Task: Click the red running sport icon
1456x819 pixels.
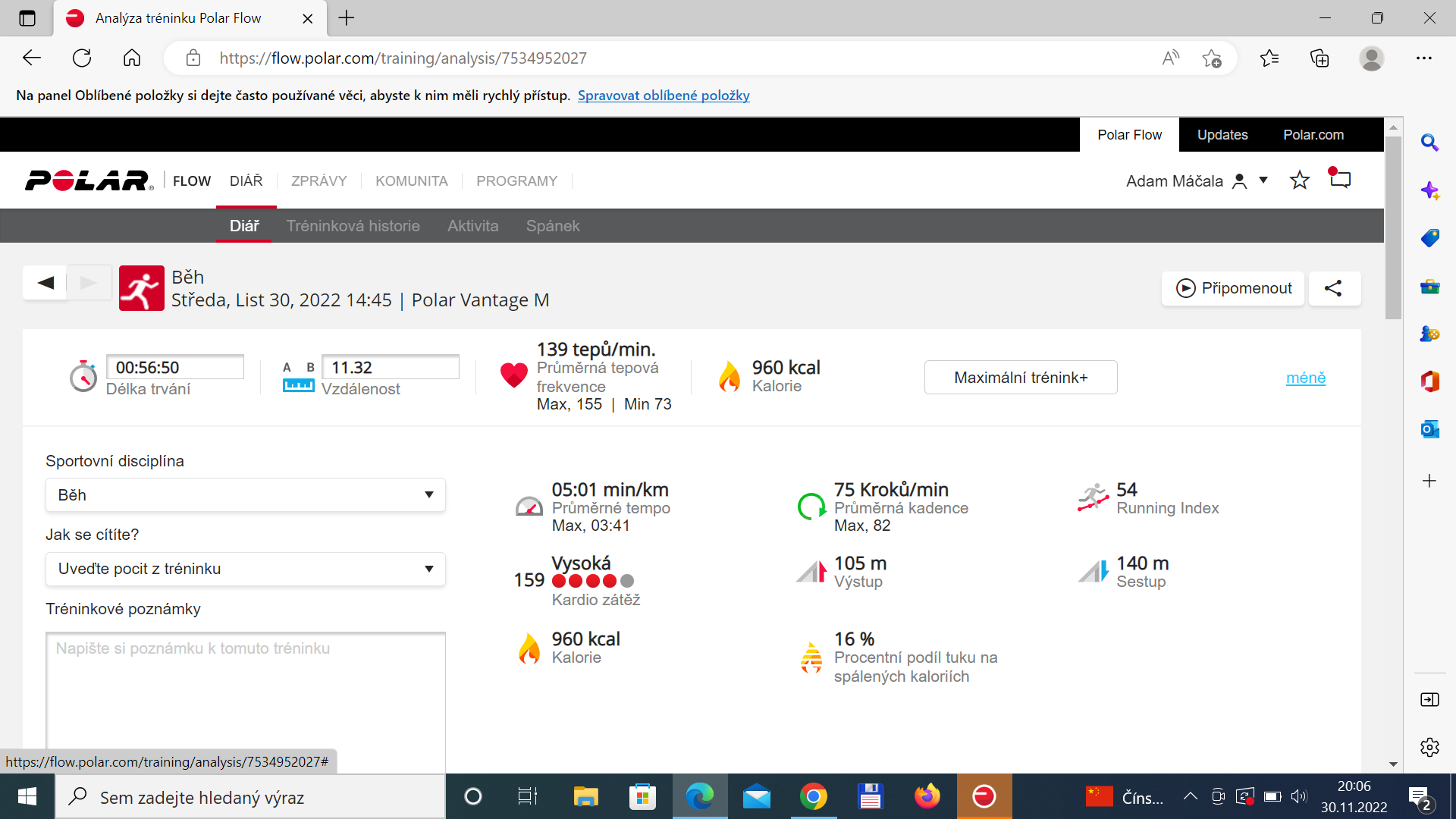Action: 142,288
